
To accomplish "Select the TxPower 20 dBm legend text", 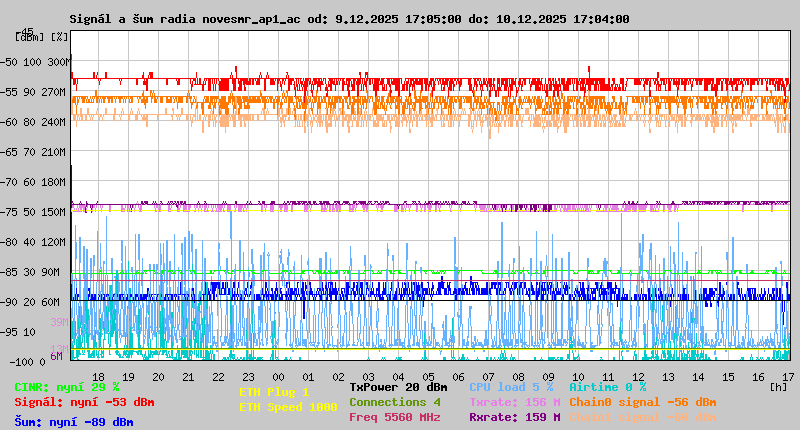I will (x=398, y=387).
